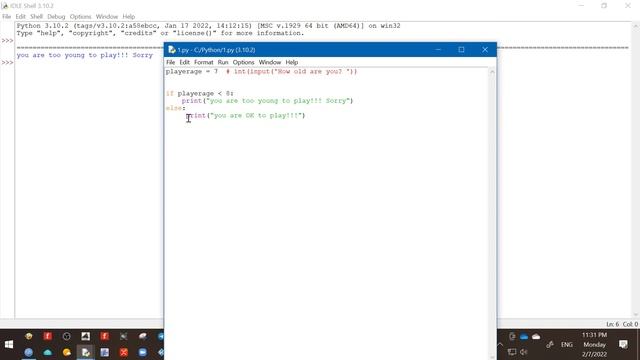The width and height of the screenshot is (640, 360).
Task: Open Edit menu in the IDLE Shell window
Action: [20, 17]
